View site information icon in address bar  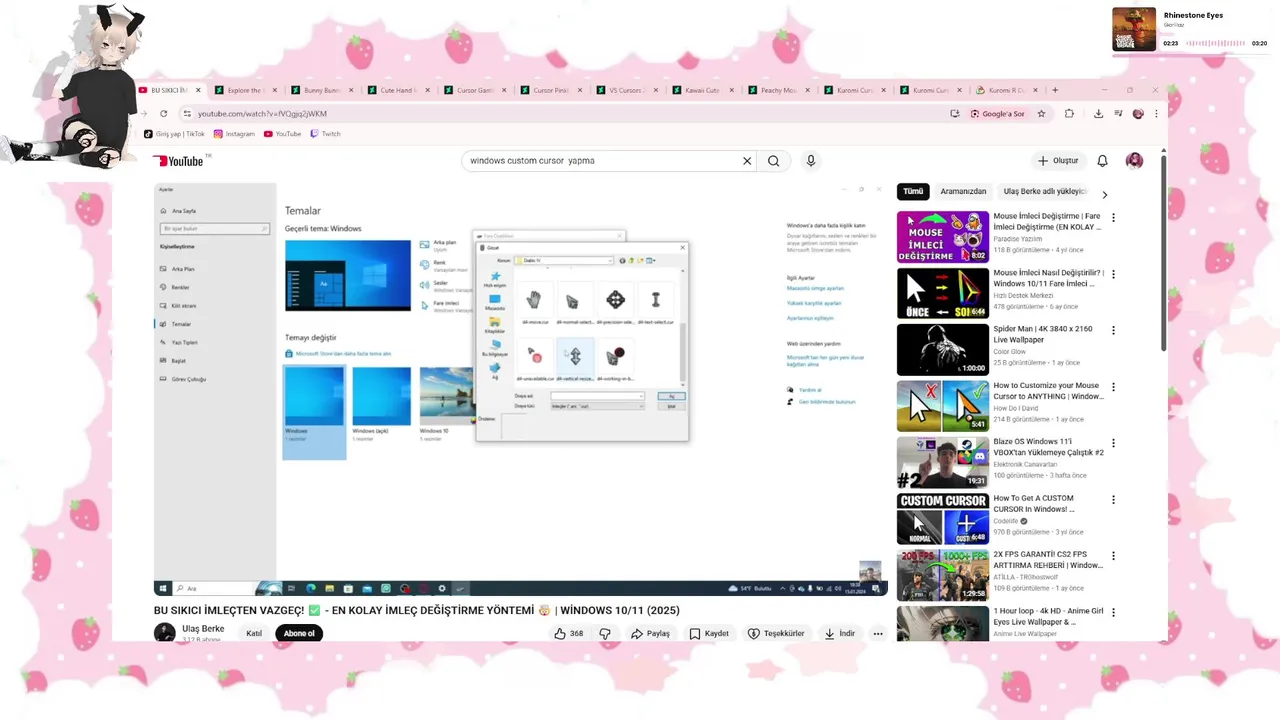(x=186, y=114)
